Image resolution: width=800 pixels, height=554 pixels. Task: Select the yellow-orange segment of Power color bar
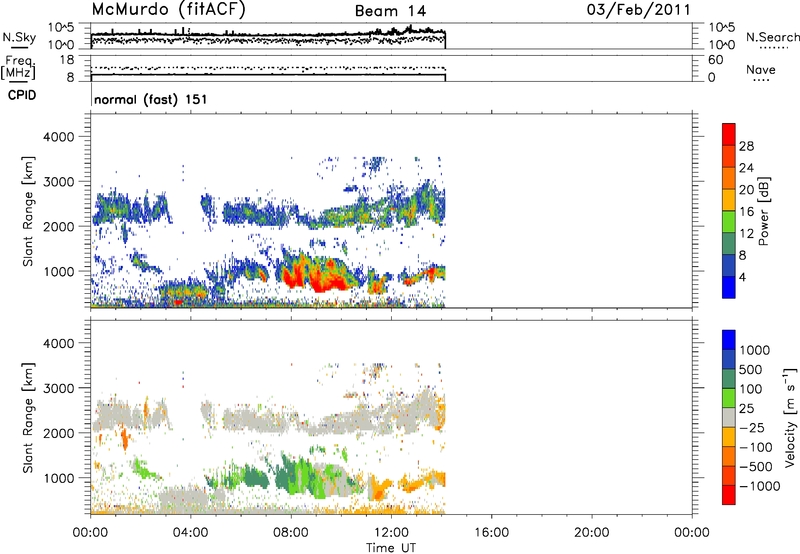point(729,200)
